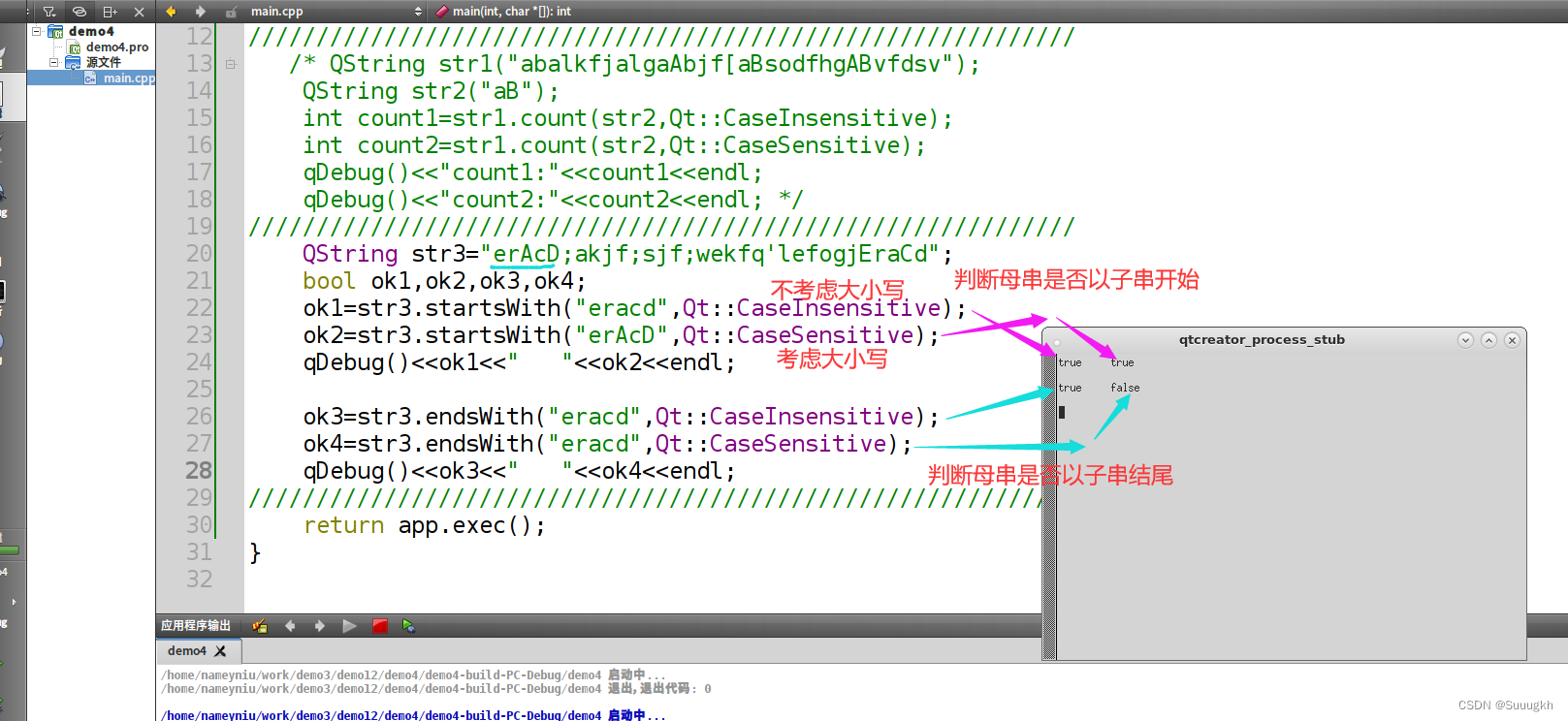Go forward in editor navigation history
1568x721 pixels.
pos(201,12)
